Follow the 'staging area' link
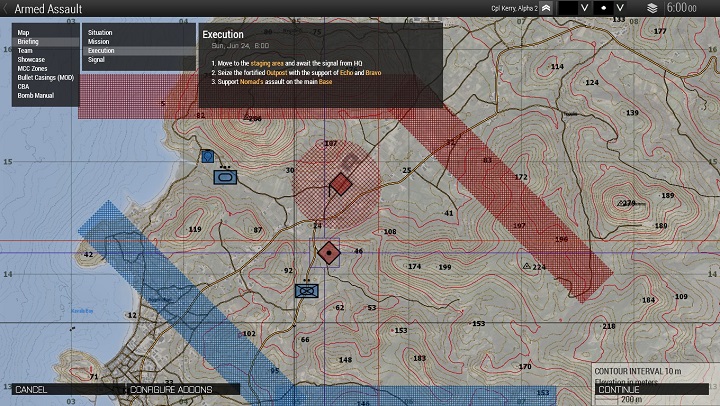 point(267,63)
